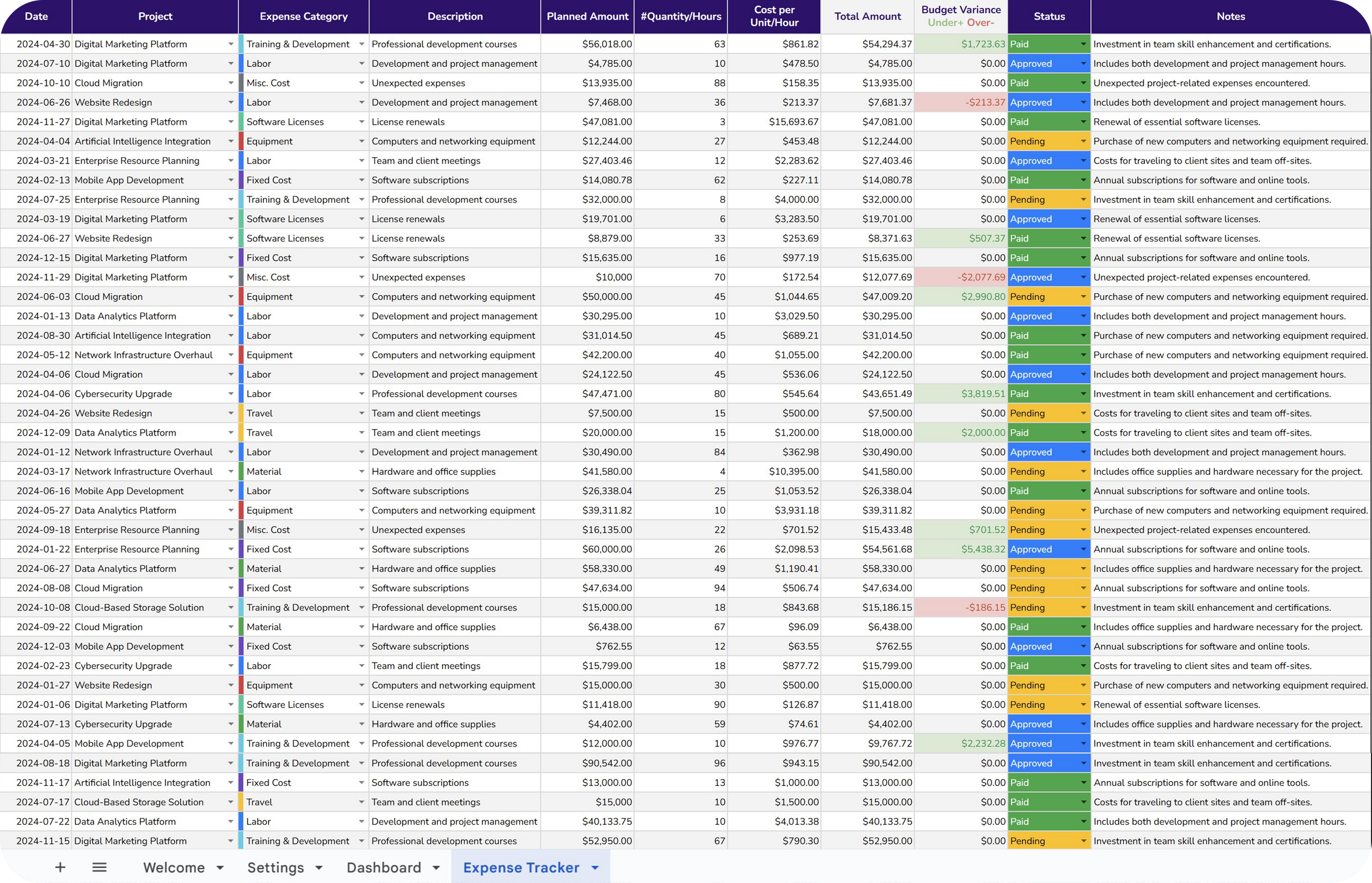Click Expense Tracker tab's arrow icon
1372x883 pixels.
click(x=595, y=868)
